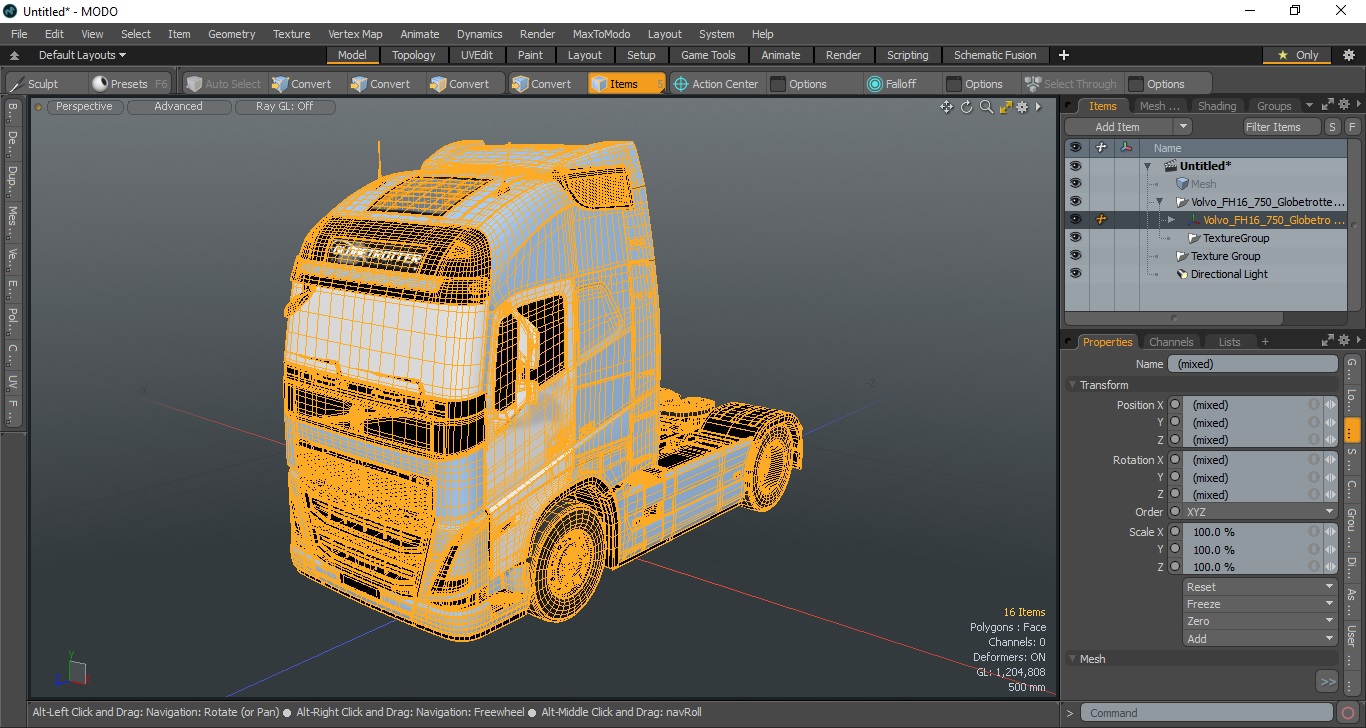Screen dimensions: 1366x728
Task: Toggle the Scale X keyframe channel dot
Action: [1175, 532]
